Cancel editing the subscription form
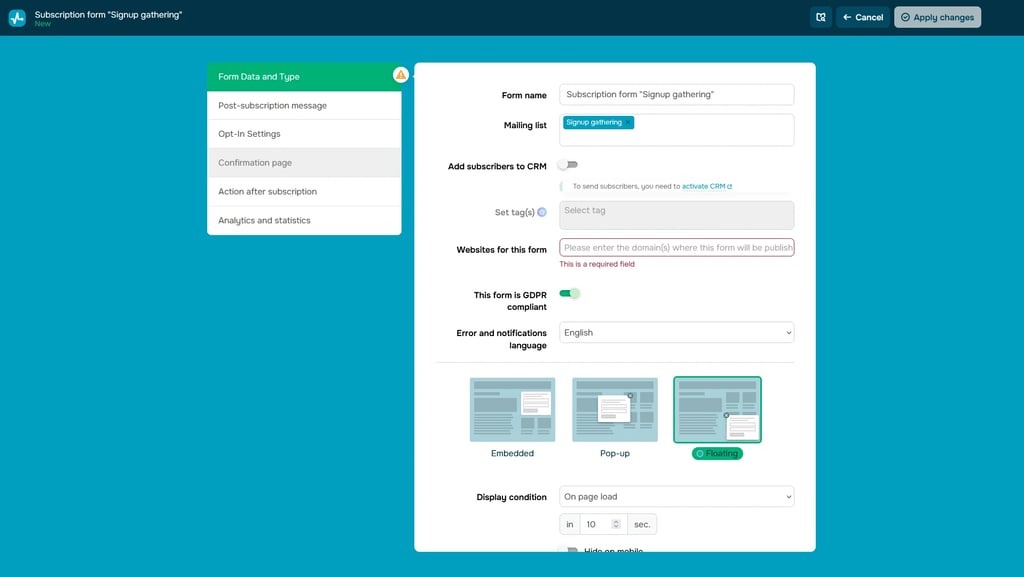The height and width of the screenshot is (577, 1024). (x=863, y=18)
